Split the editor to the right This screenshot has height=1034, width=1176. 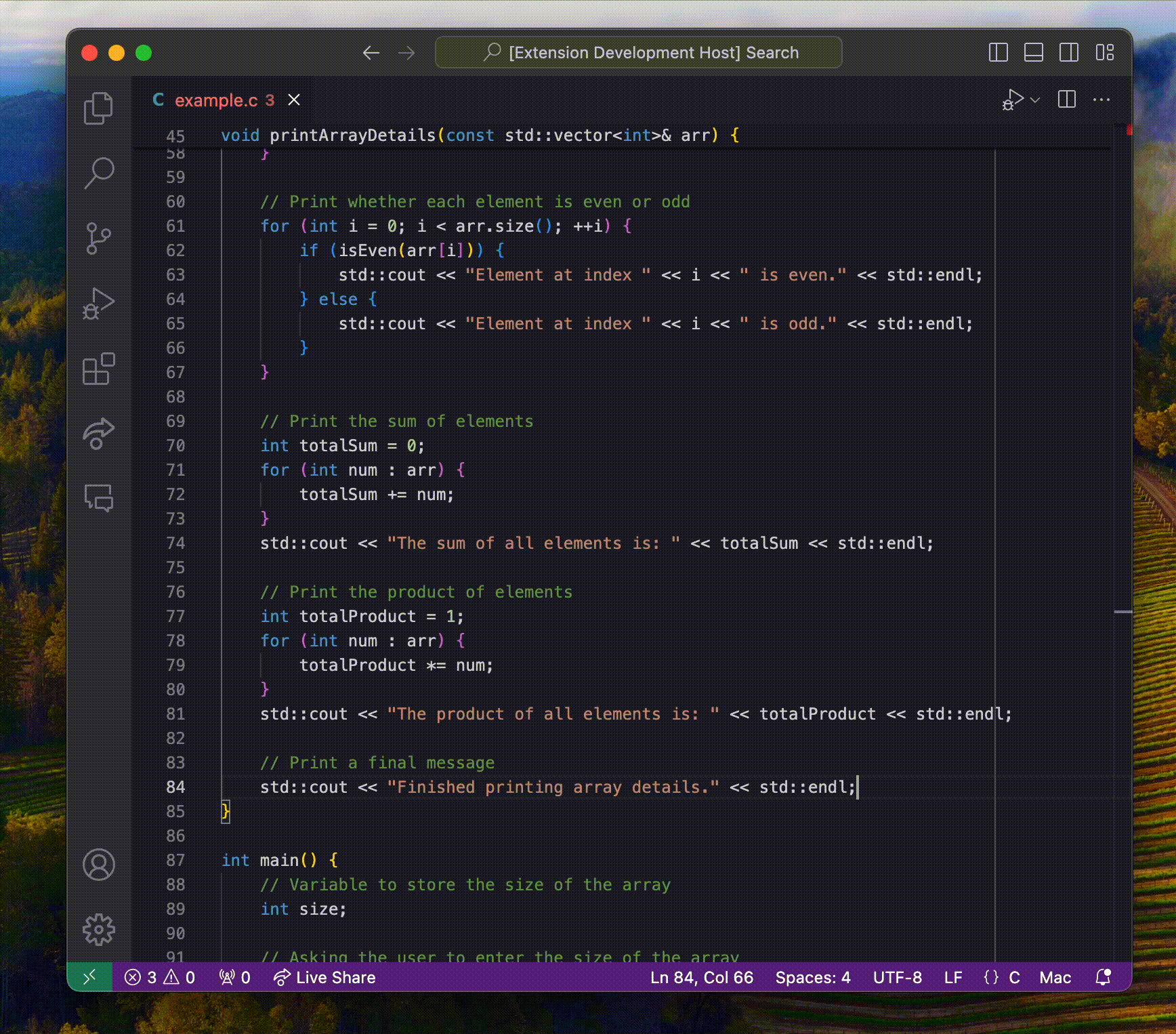[x=1067, y=100]
